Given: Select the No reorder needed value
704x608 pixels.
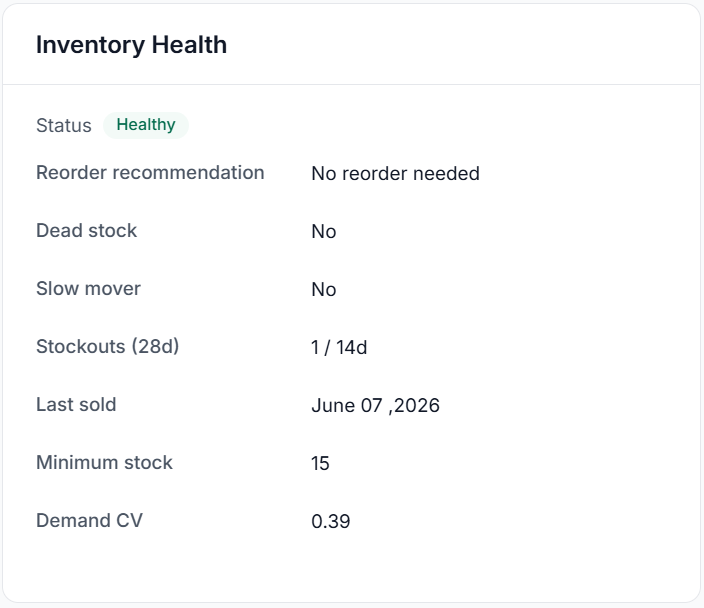Looking at the screenshot, I should click(x=396, y=173).
